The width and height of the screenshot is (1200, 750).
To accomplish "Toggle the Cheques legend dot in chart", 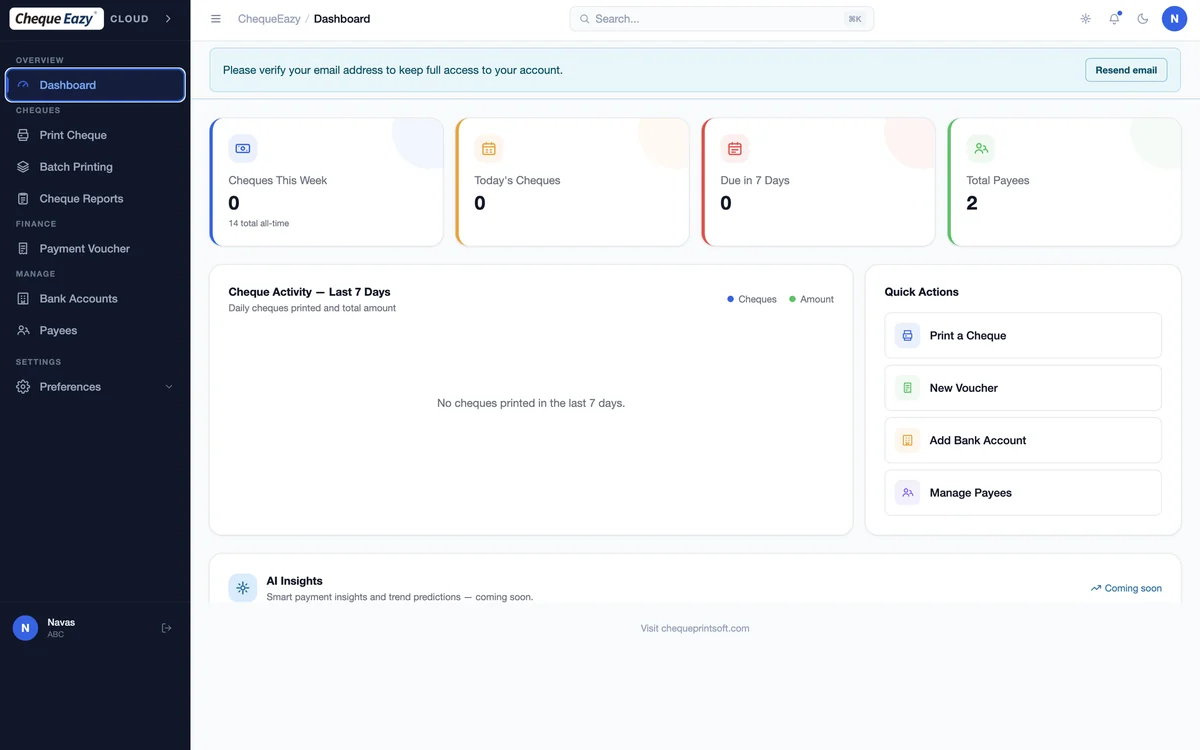I will [x=731, y=299].
